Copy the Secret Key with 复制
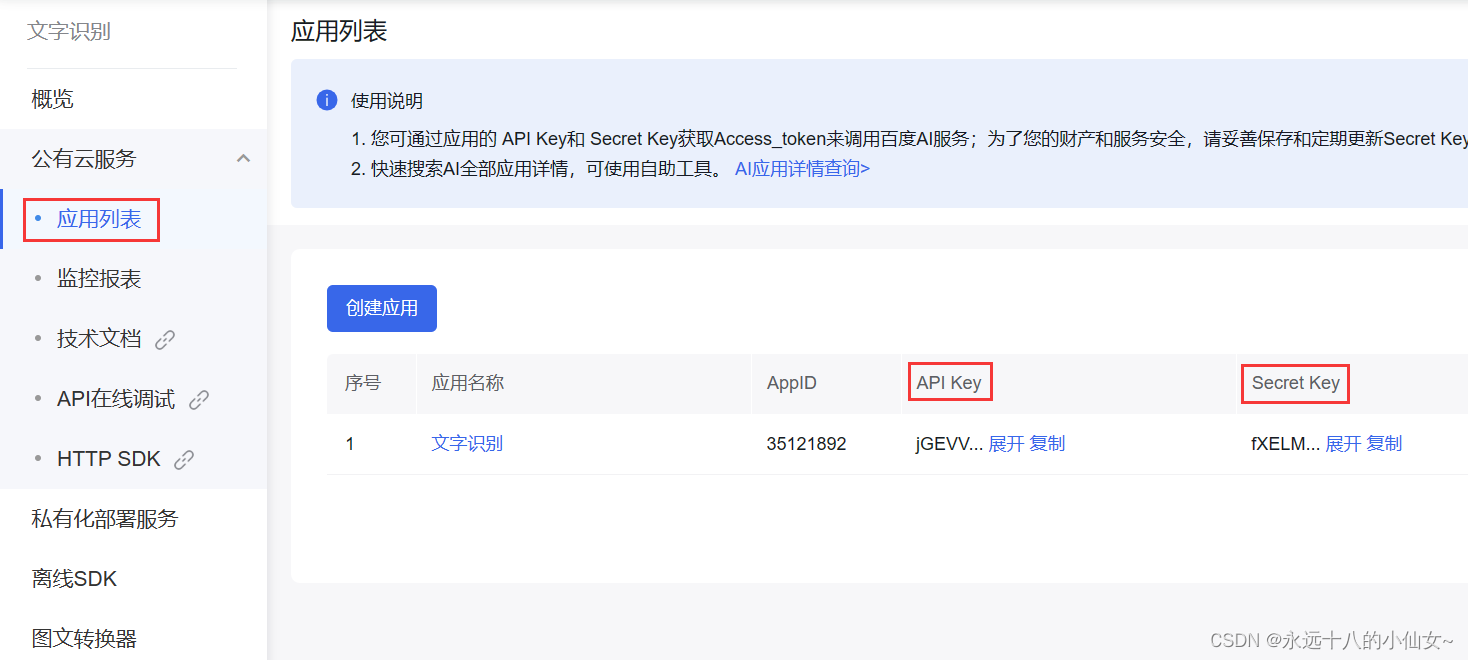The height and width of the screenshot is (660, 1468). [x=1384, y=444]
